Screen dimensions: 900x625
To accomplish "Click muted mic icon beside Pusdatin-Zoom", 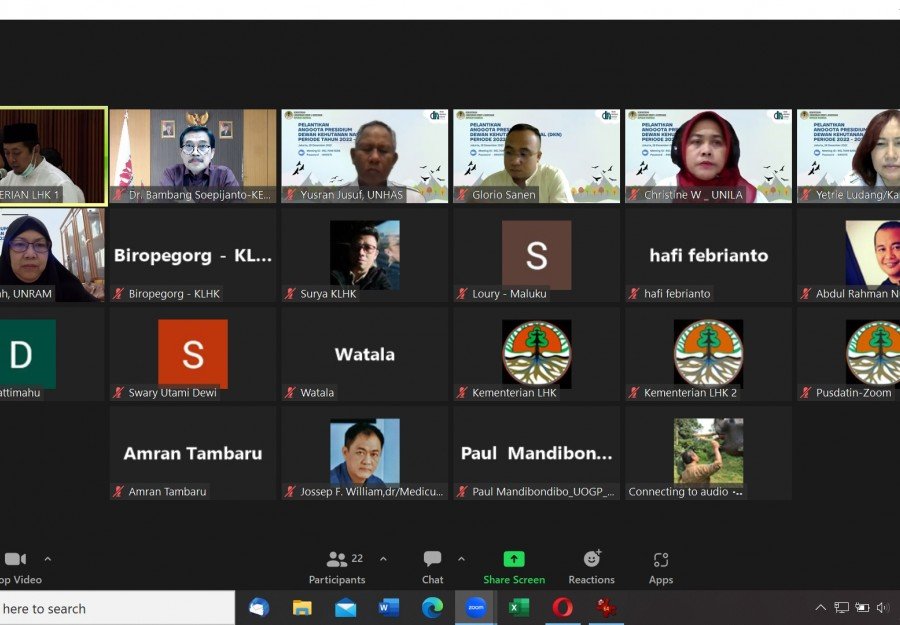I will (806, 393).
